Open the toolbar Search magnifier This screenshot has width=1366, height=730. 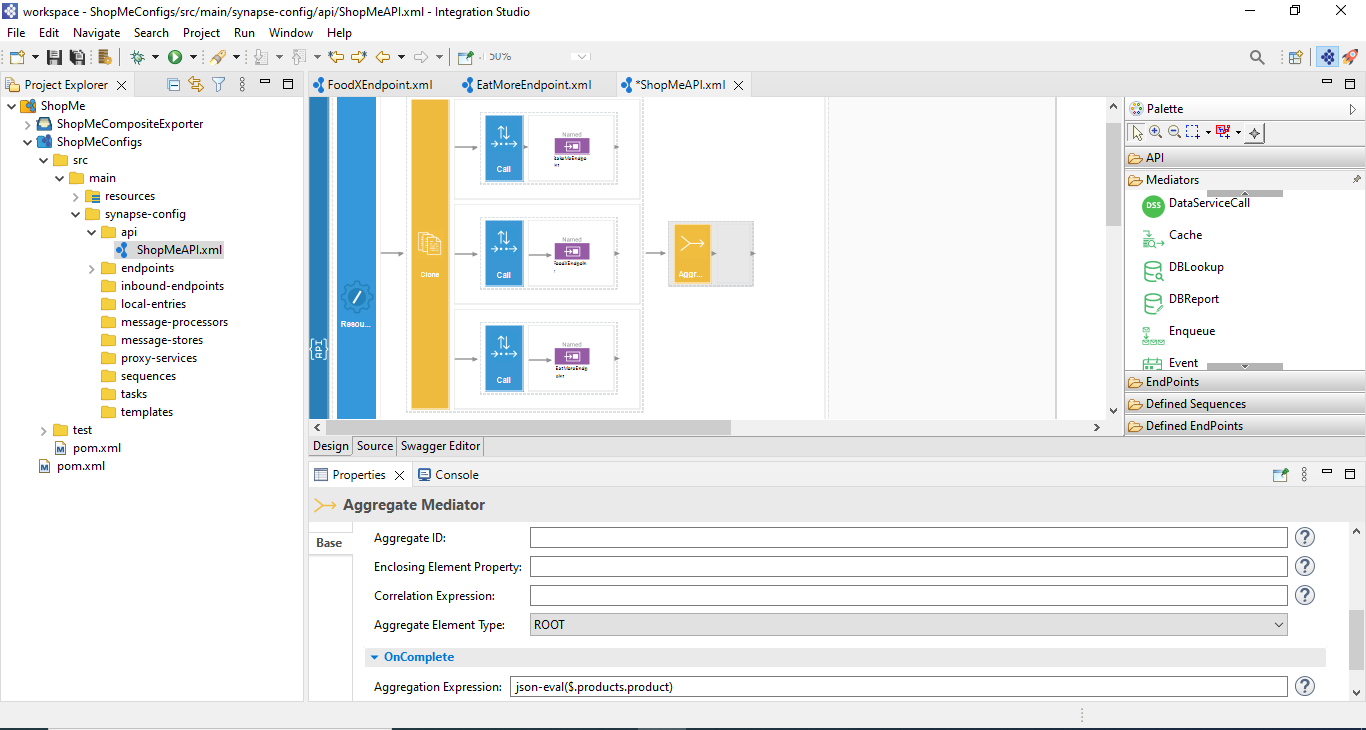coord(1258,58)
